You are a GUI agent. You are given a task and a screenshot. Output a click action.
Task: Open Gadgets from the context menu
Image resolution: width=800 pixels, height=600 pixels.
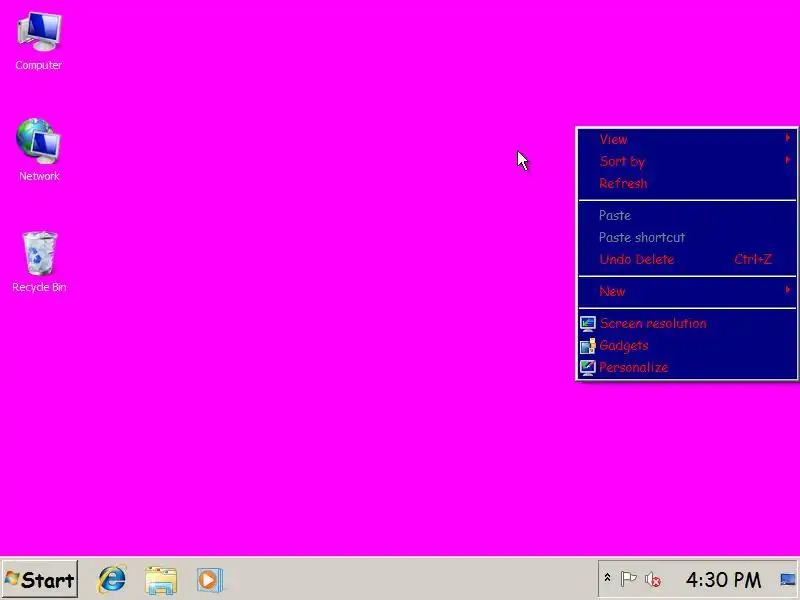point(687,345)
